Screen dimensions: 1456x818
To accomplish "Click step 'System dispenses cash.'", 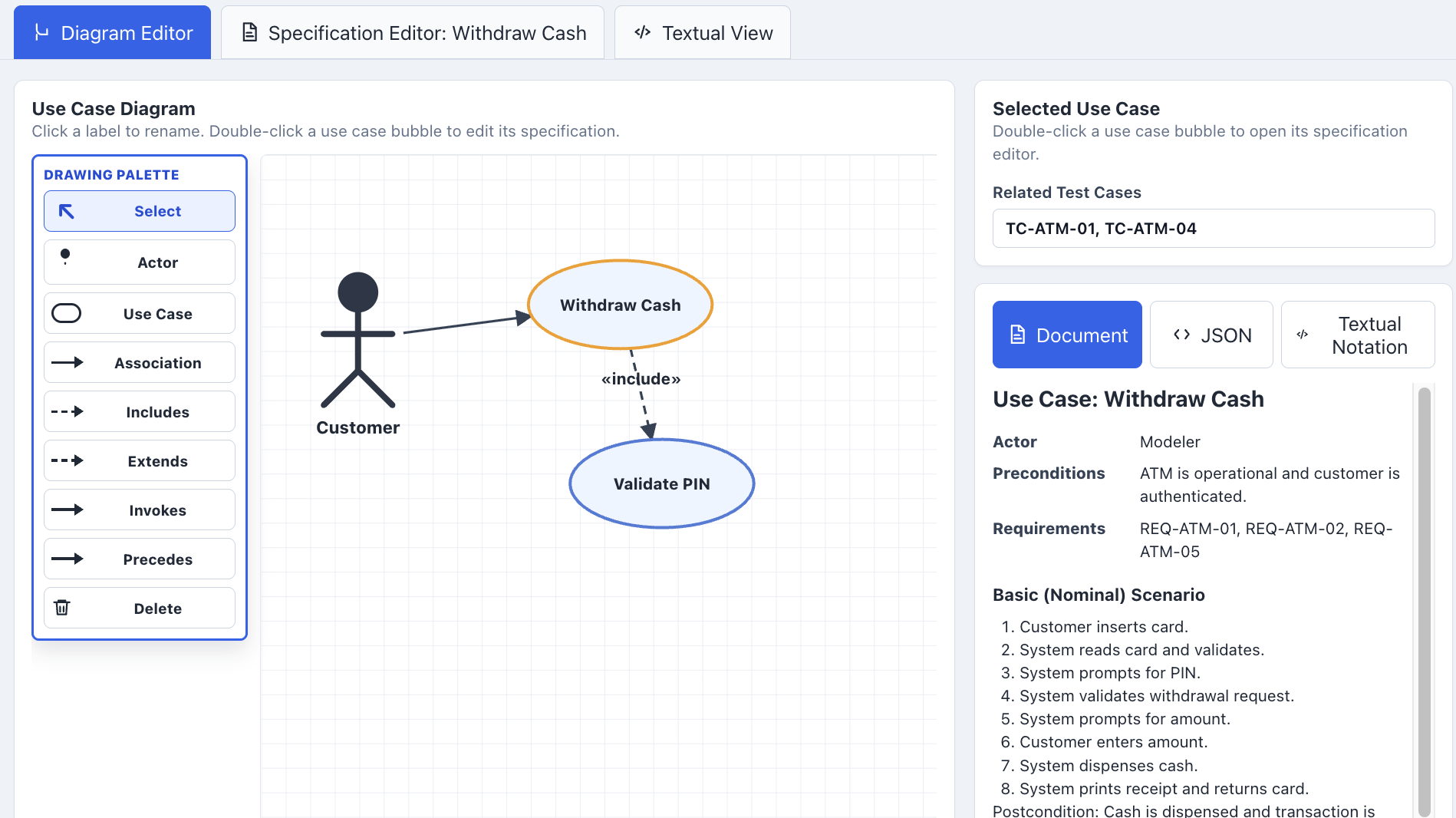I will 1108,766.
